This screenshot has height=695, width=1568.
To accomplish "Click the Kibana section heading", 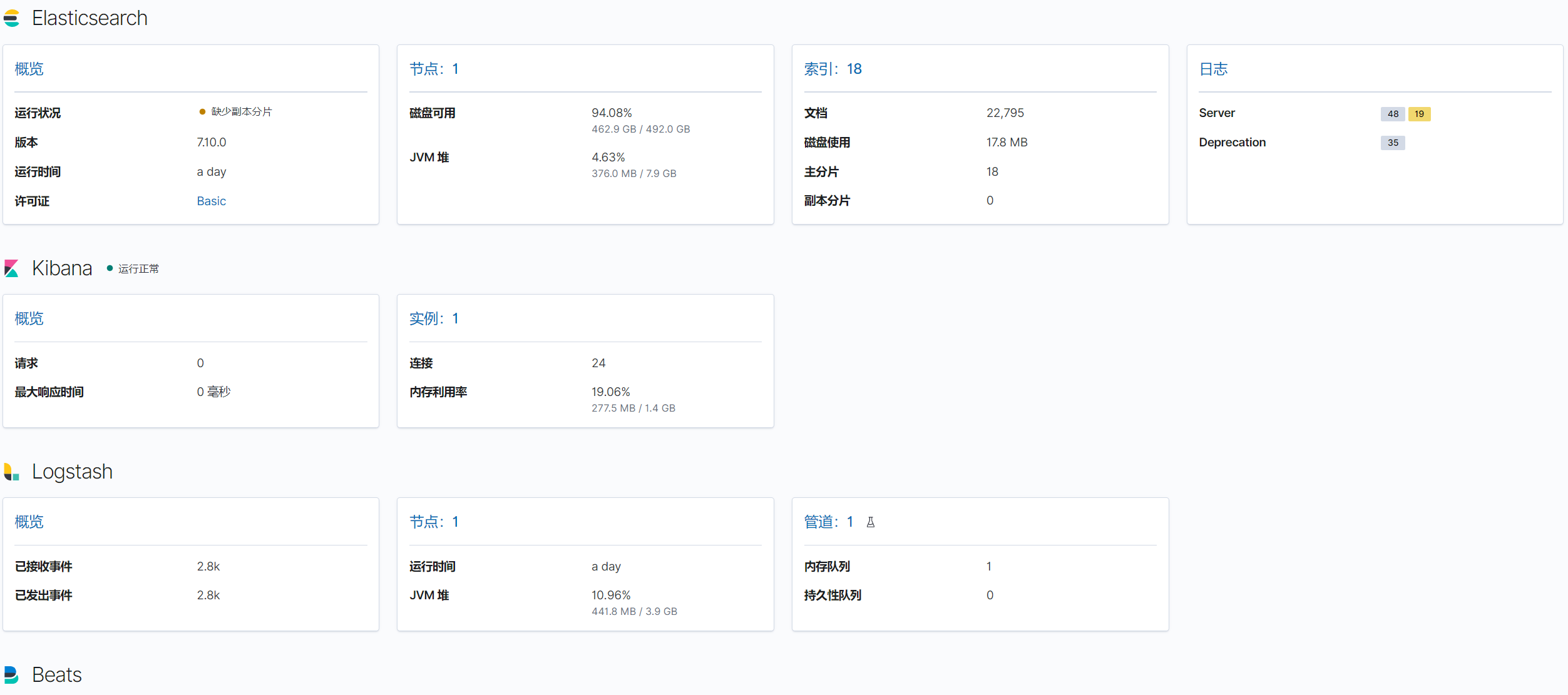I will tap(62, 268).
